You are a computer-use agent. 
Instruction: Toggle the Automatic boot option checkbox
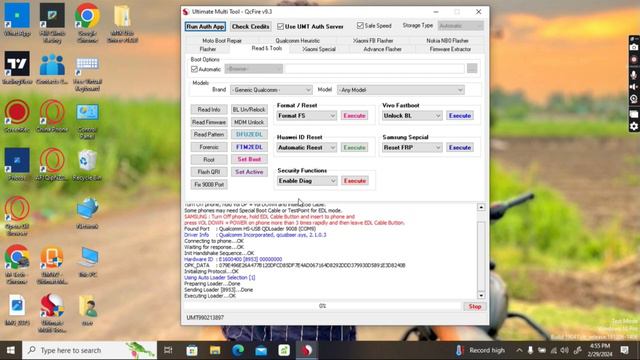(x=194, y=69)
